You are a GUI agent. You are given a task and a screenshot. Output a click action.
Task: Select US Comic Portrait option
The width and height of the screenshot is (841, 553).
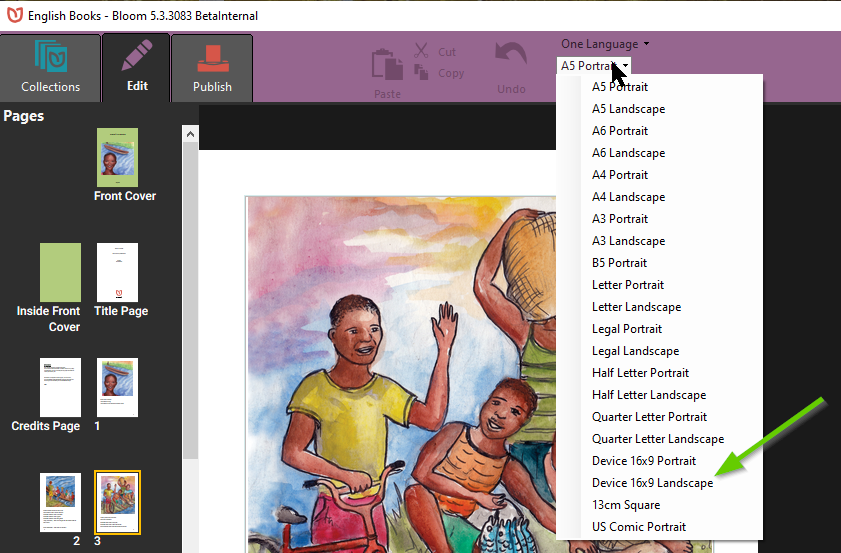[638, 527]
